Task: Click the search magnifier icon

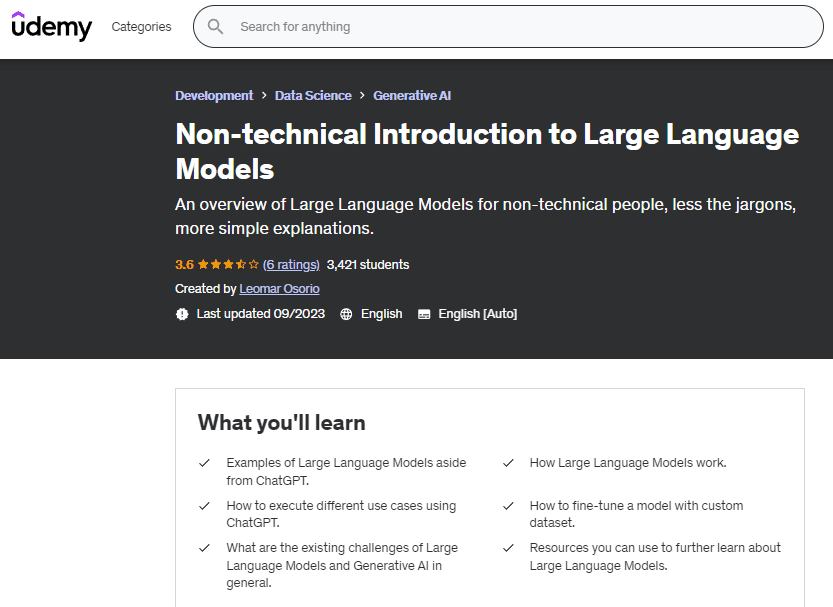Action: pyautogui.click(x=215, y=27)
